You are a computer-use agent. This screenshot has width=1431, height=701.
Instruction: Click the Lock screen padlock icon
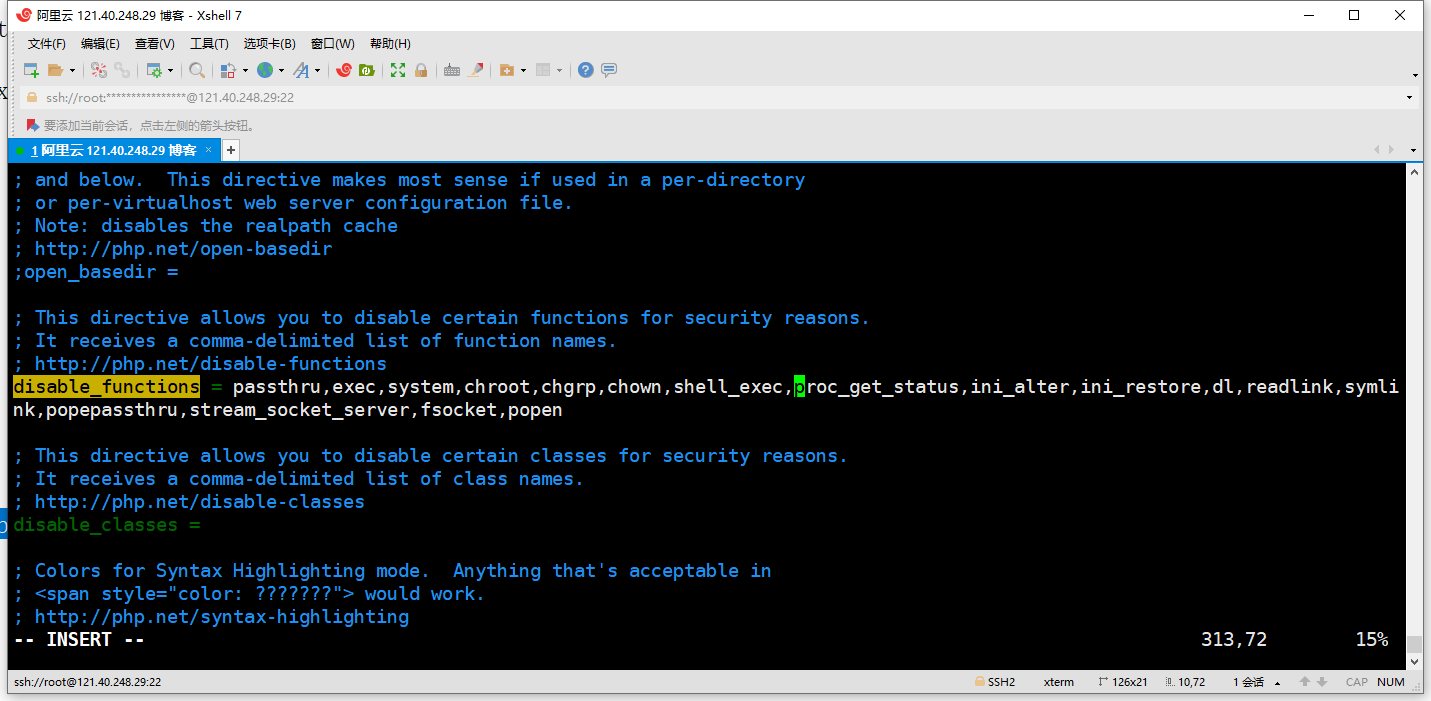tap(421, 70)
